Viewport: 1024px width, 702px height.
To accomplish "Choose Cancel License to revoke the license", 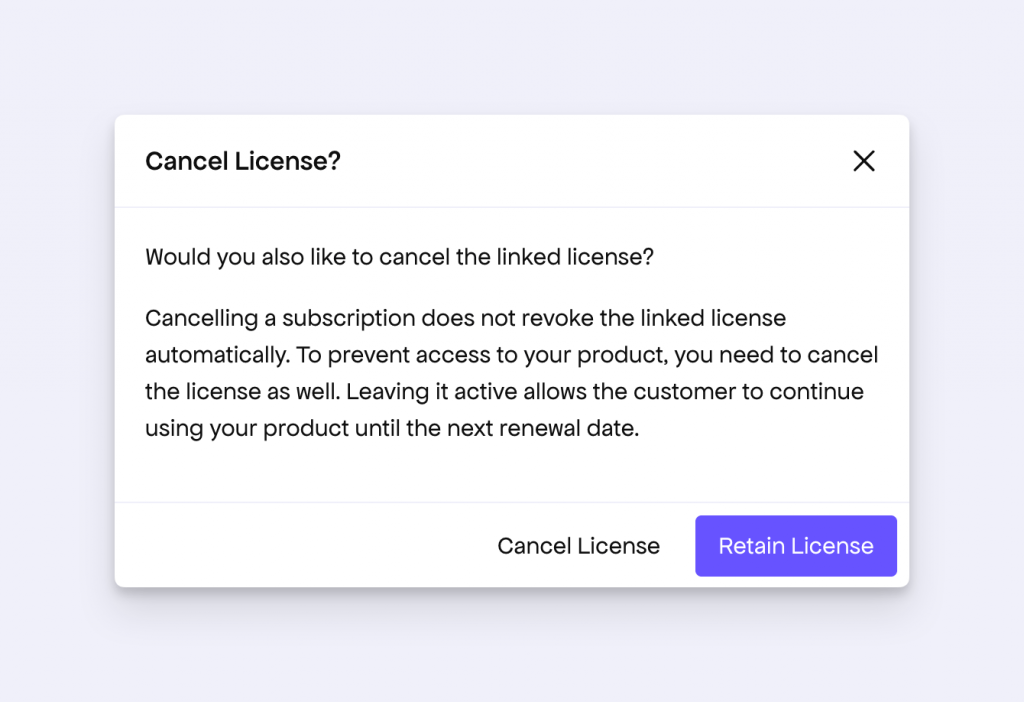I will (578, 546).
